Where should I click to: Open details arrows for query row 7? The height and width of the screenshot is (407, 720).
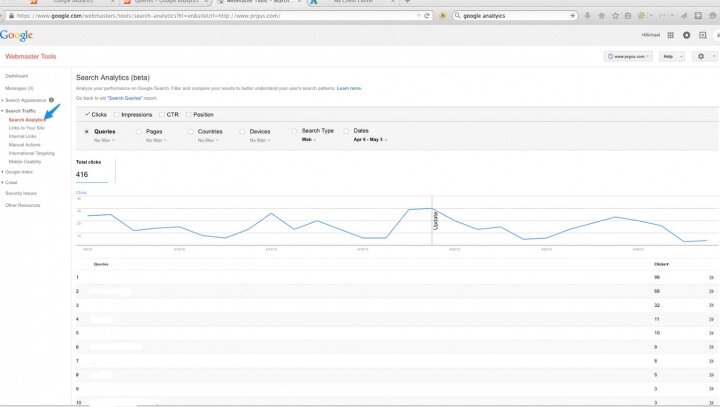click(x=711, y=361)
